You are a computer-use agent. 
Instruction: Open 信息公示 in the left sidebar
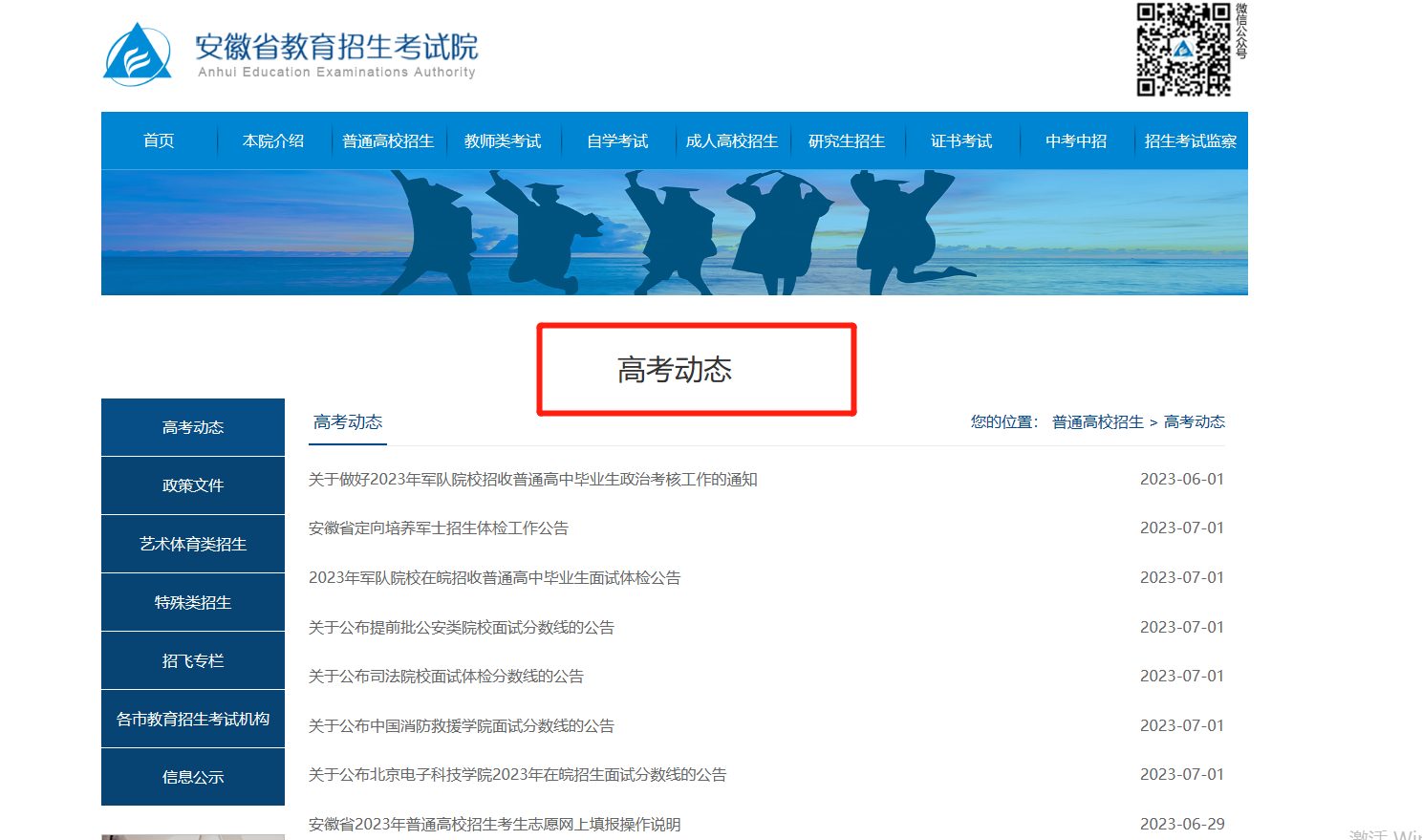pos(193,777)
